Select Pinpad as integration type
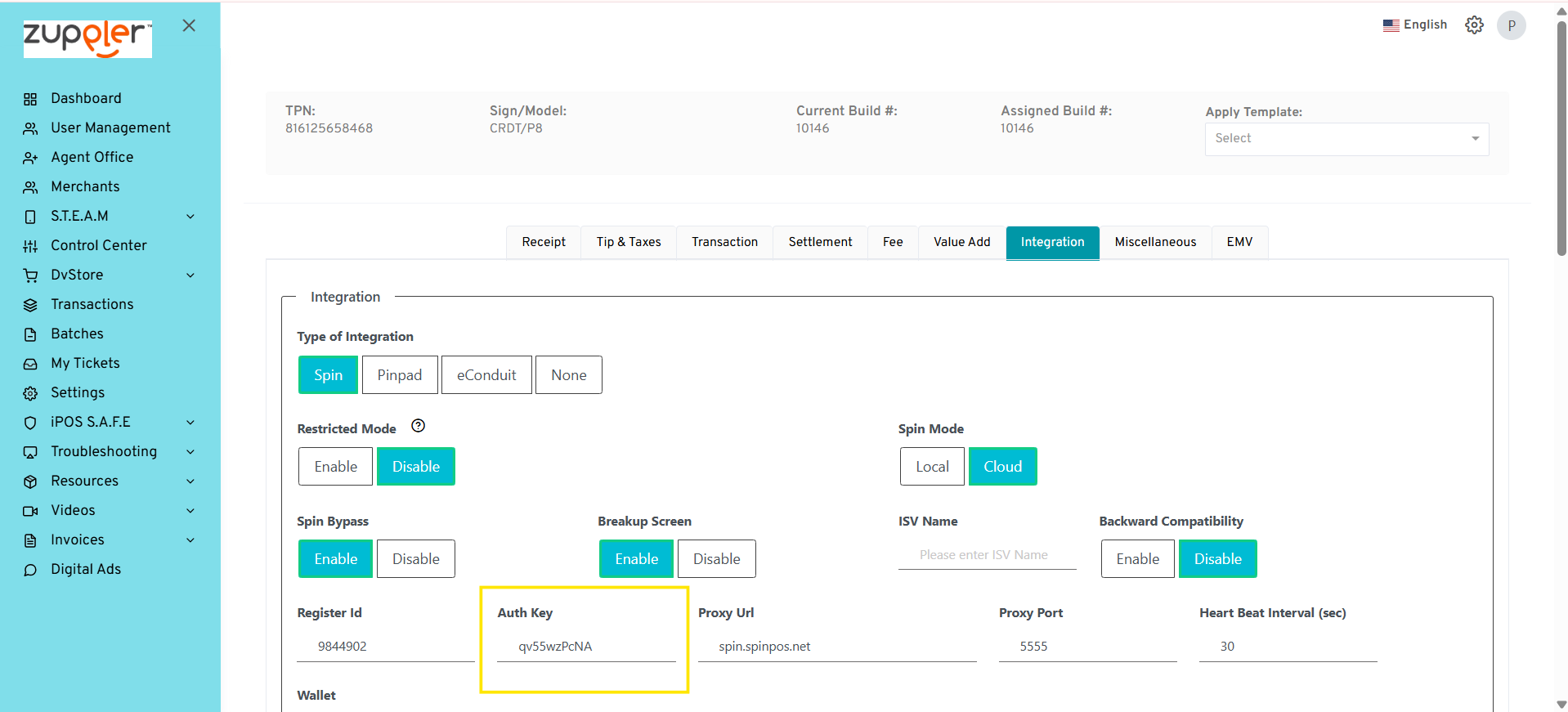This screenshot has width=1568, height=712. 400,375
